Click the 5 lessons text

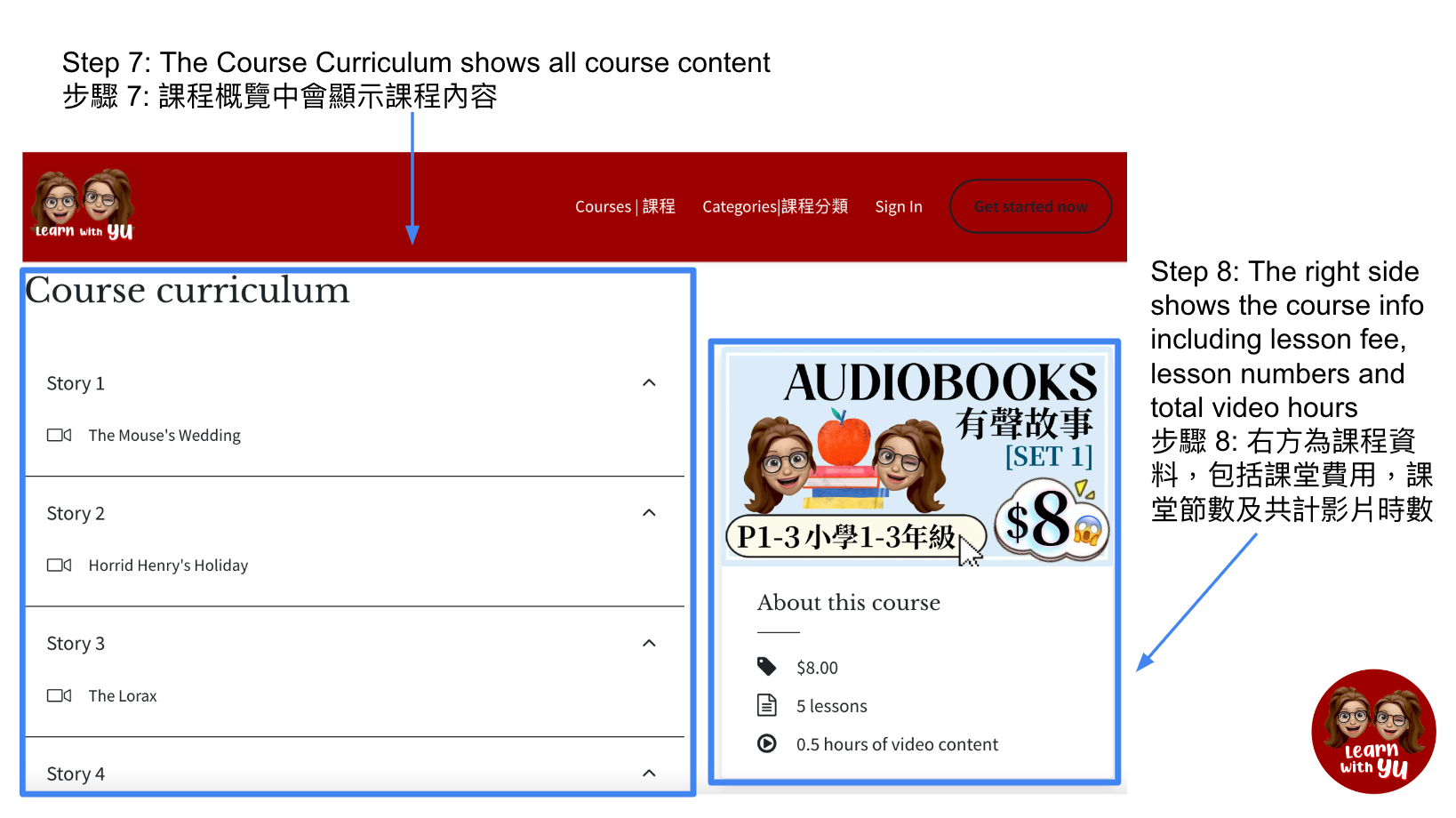pyautogui.click(x=831, y=706)
